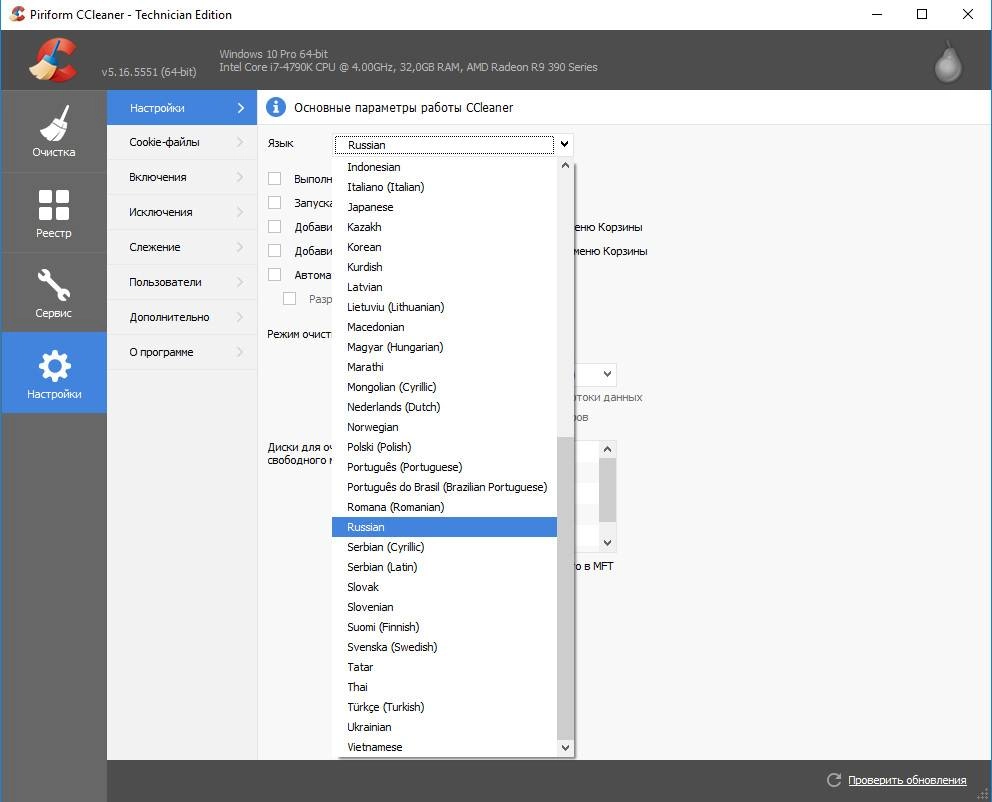Choose Nederlands (Dutch) language
The image size is (992, 802).
point(444,407)
